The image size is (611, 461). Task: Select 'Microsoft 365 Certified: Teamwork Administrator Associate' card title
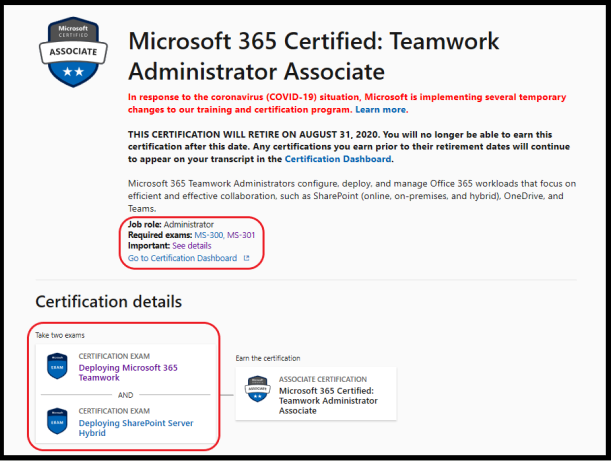[x=328, y=401]
